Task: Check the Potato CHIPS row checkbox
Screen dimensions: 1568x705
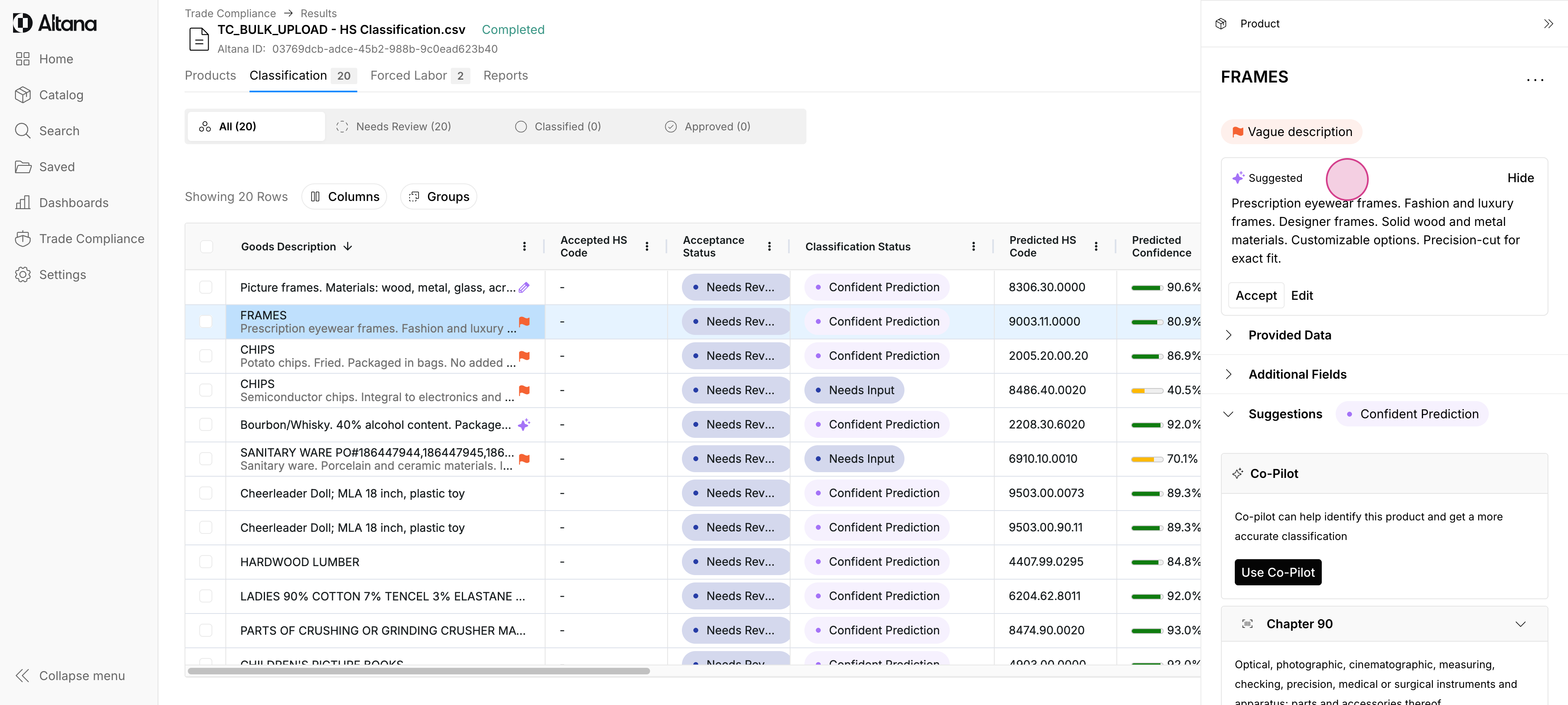Action: pyautogui.click(x=206, y=355)
